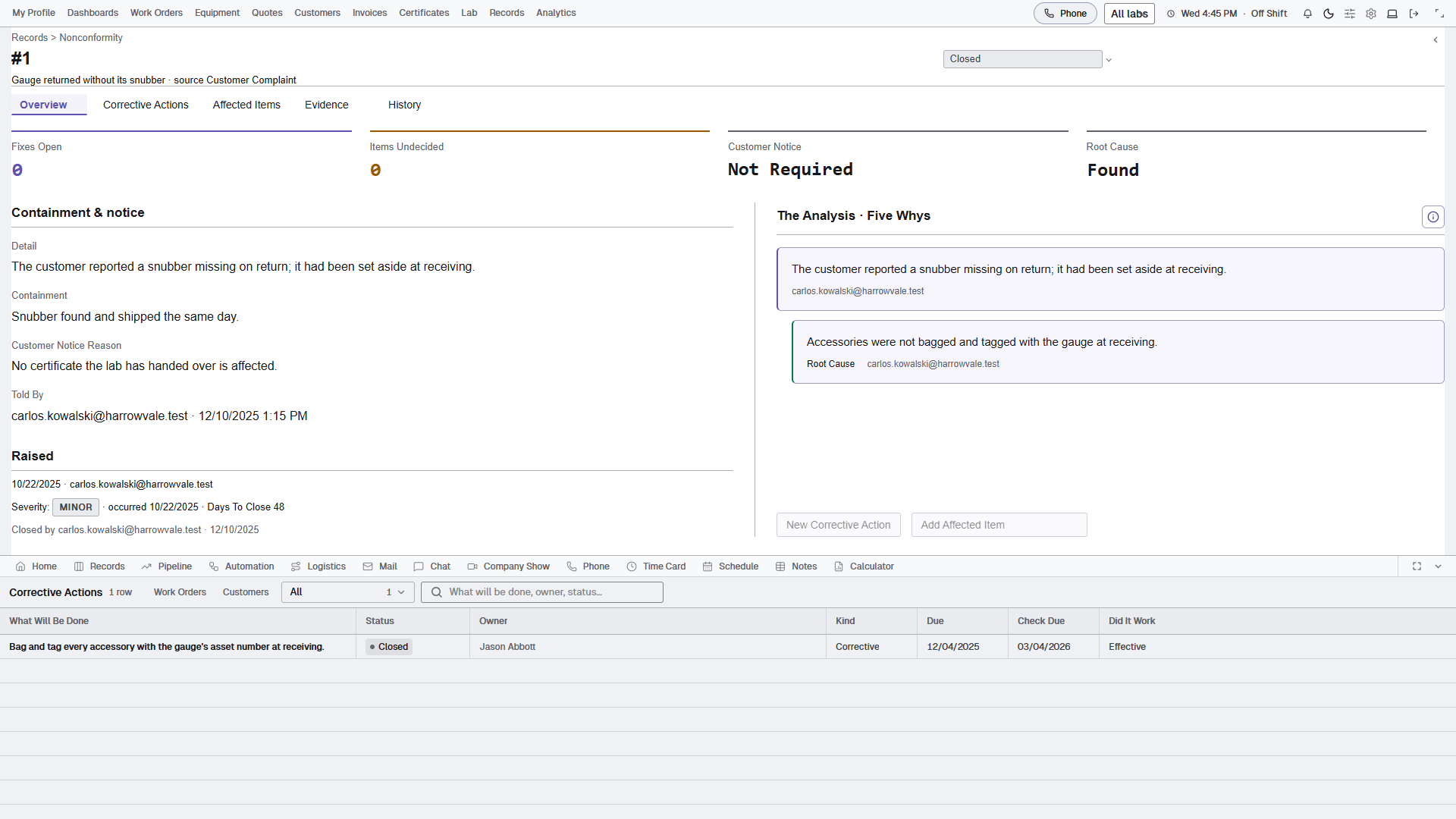The width and height of the screenshot is (1456, 819).
Task: Click the Off Shift status
Action: pyautogui.click(x=1269, y=14)
